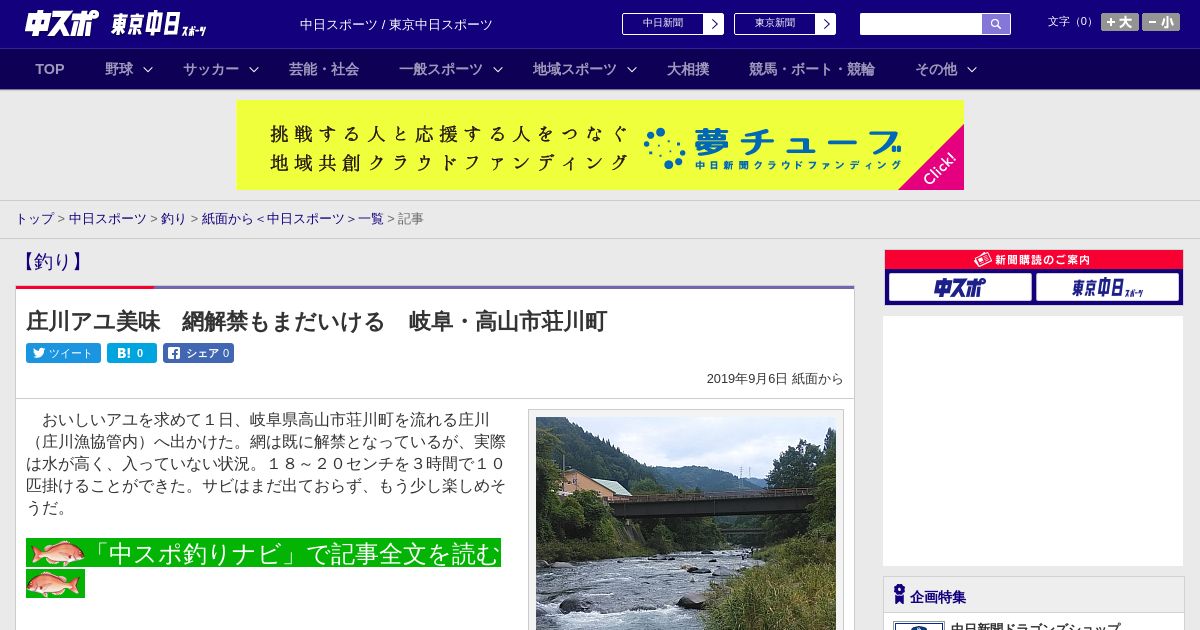Expand the その他 dropdown chevron

click(x=972, y=70)
